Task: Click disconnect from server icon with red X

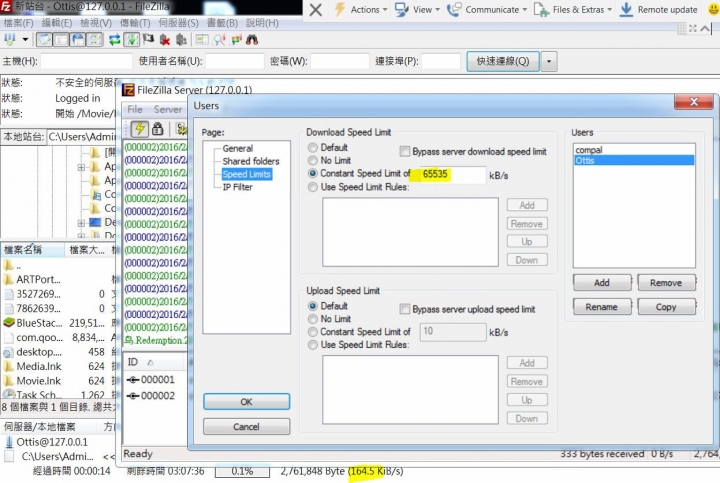Action: point(164,40)
